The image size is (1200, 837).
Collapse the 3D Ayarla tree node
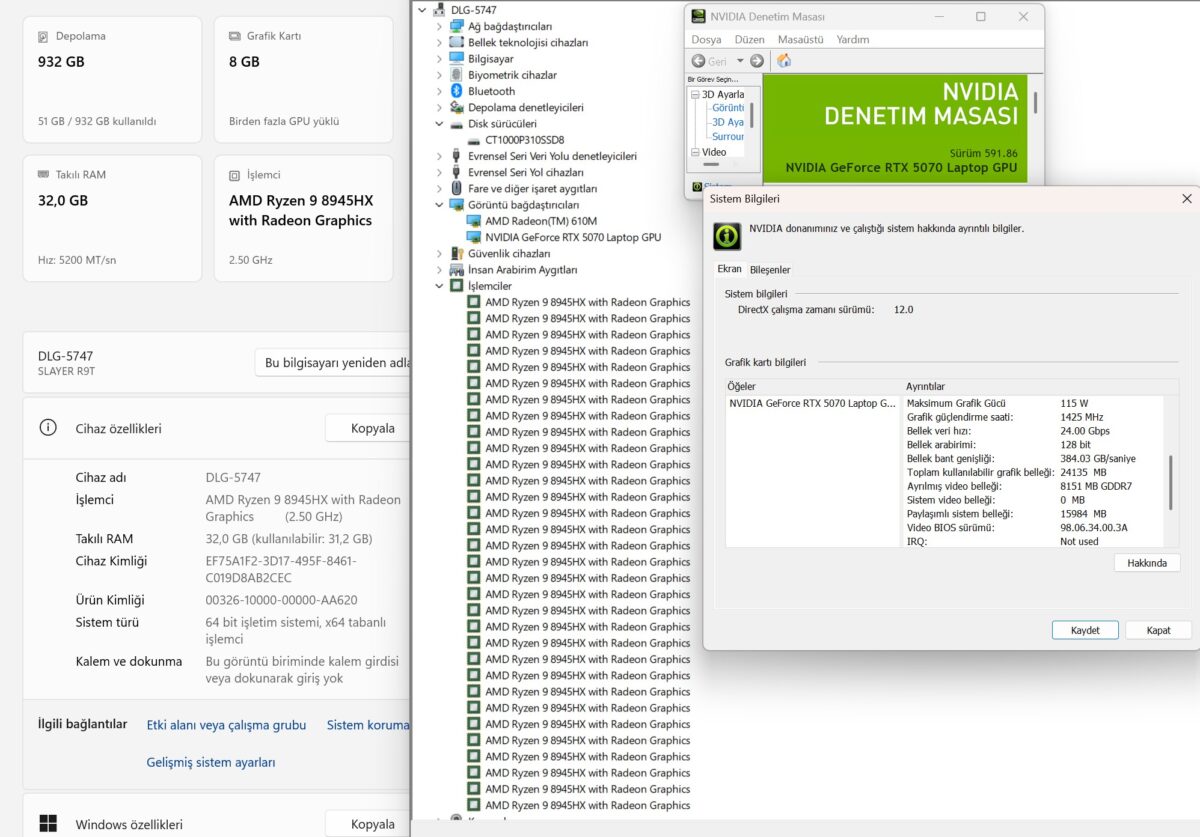pyautogui.click(x=695, y=94)
